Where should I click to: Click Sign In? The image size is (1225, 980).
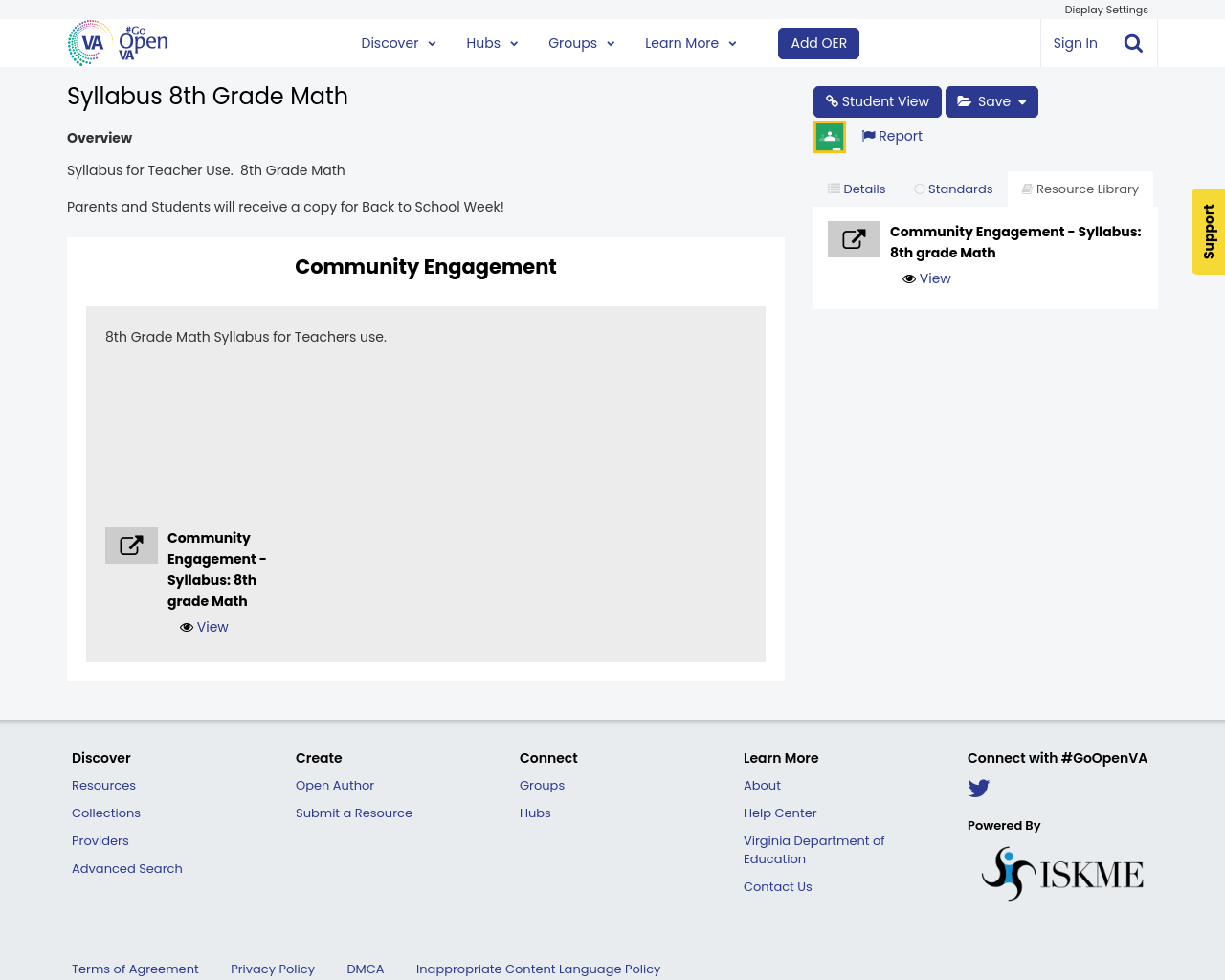[x=1075, y=42]
